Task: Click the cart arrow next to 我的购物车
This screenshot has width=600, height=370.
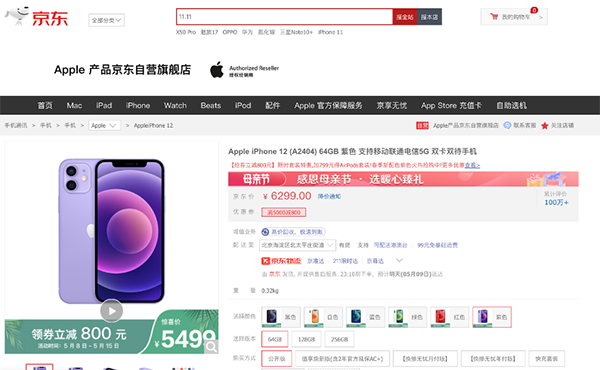Action: pos(541,17)
